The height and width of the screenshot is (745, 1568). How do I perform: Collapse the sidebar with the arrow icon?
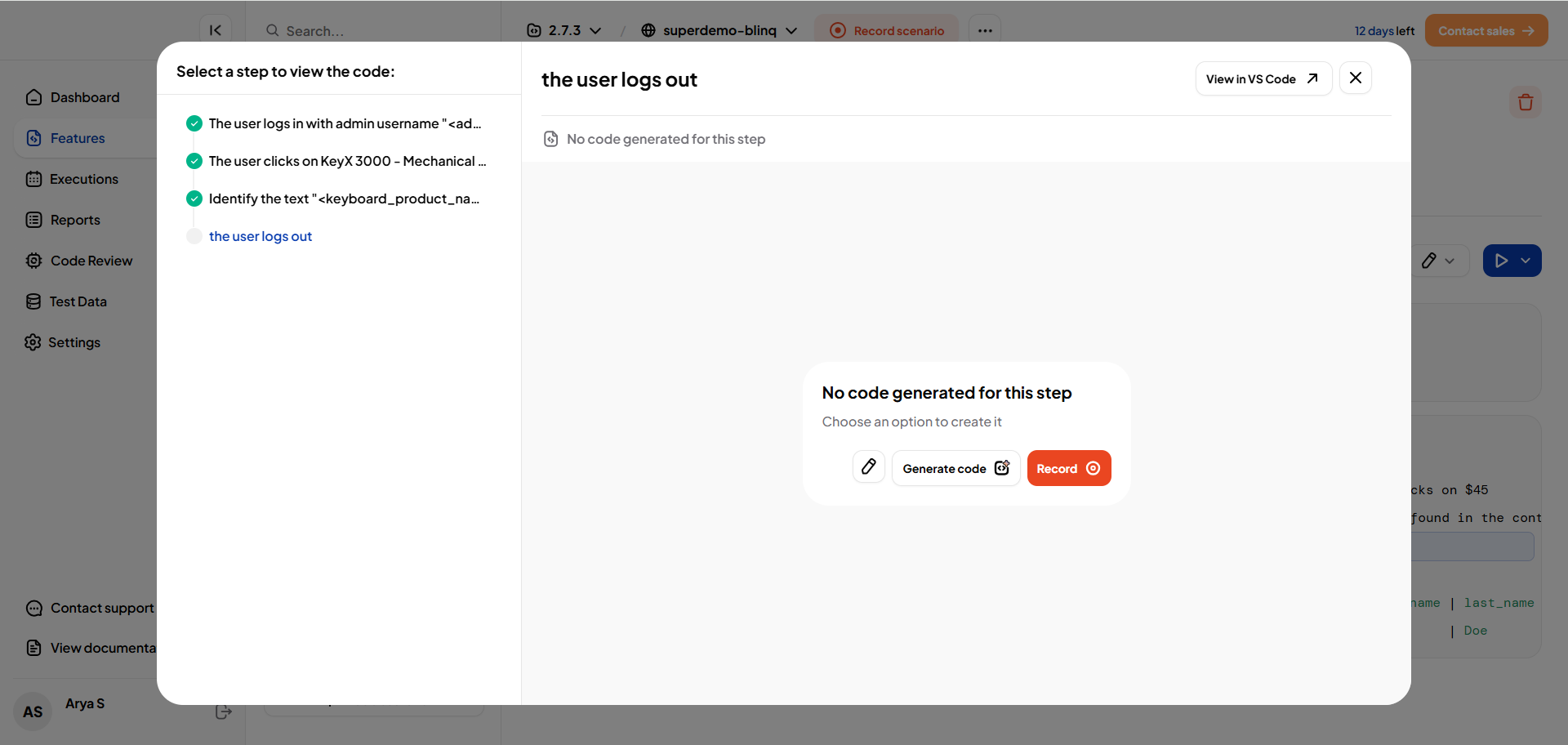pos(216,30)
